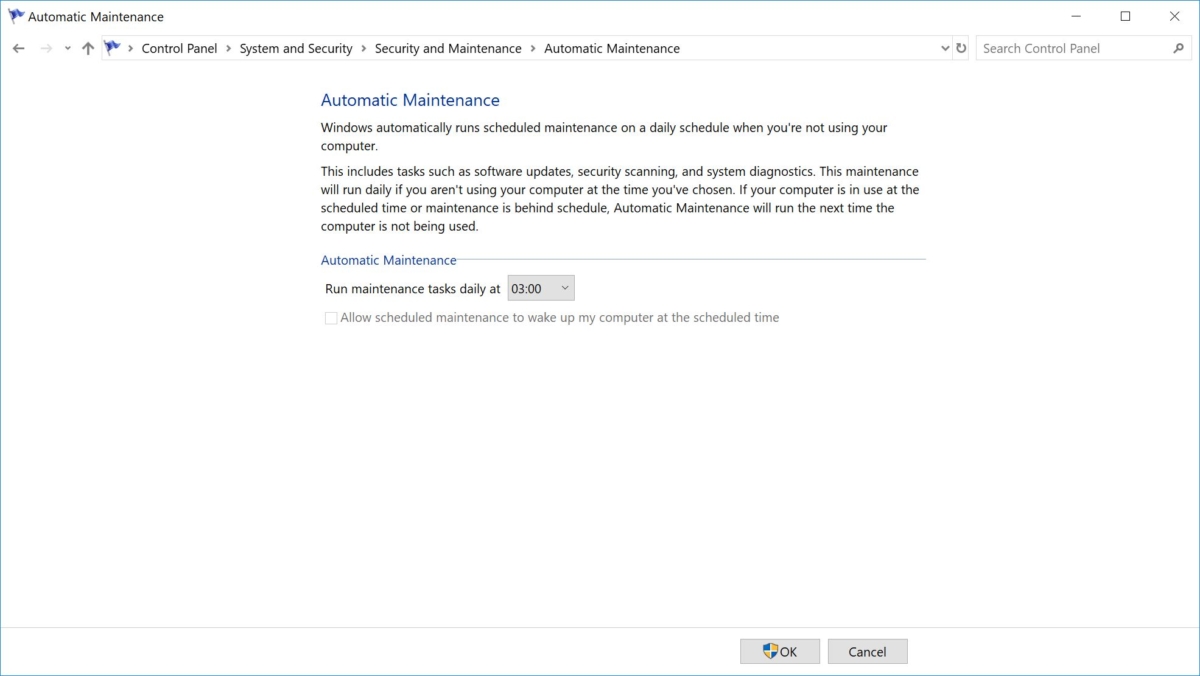This screenshot has width=1200, height=676.
Task: Go up one level with the Up arrow
Action: pyautogui.click(x=88, y=48)
